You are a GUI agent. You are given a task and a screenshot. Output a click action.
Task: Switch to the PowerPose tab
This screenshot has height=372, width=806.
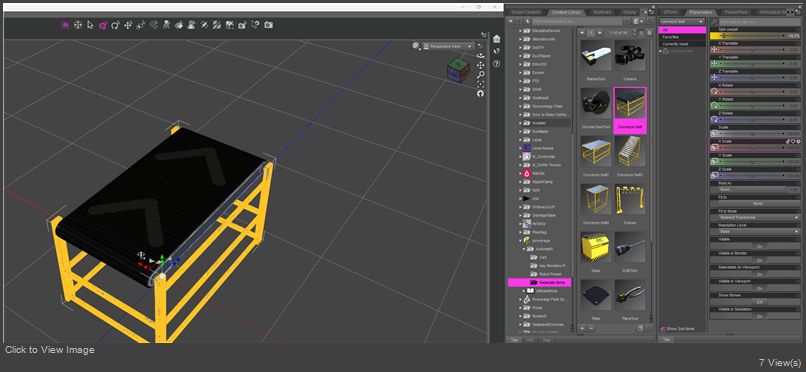735,12
